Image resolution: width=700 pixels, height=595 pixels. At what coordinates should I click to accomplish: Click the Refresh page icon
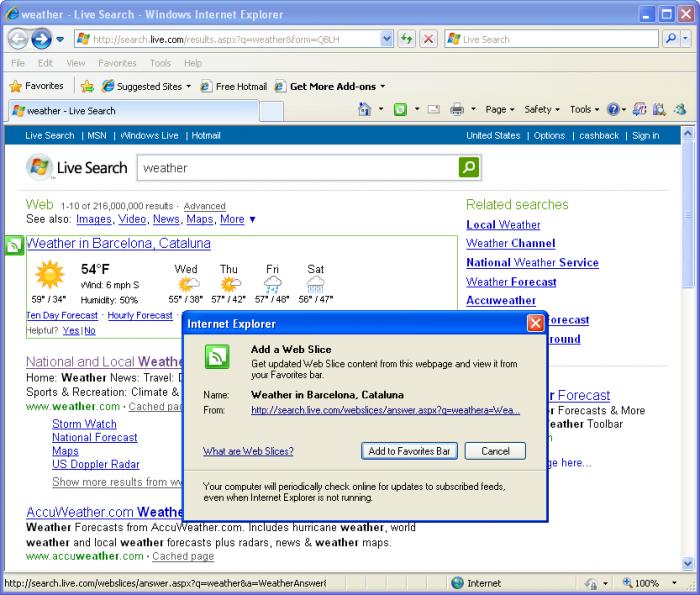point(407,39)
